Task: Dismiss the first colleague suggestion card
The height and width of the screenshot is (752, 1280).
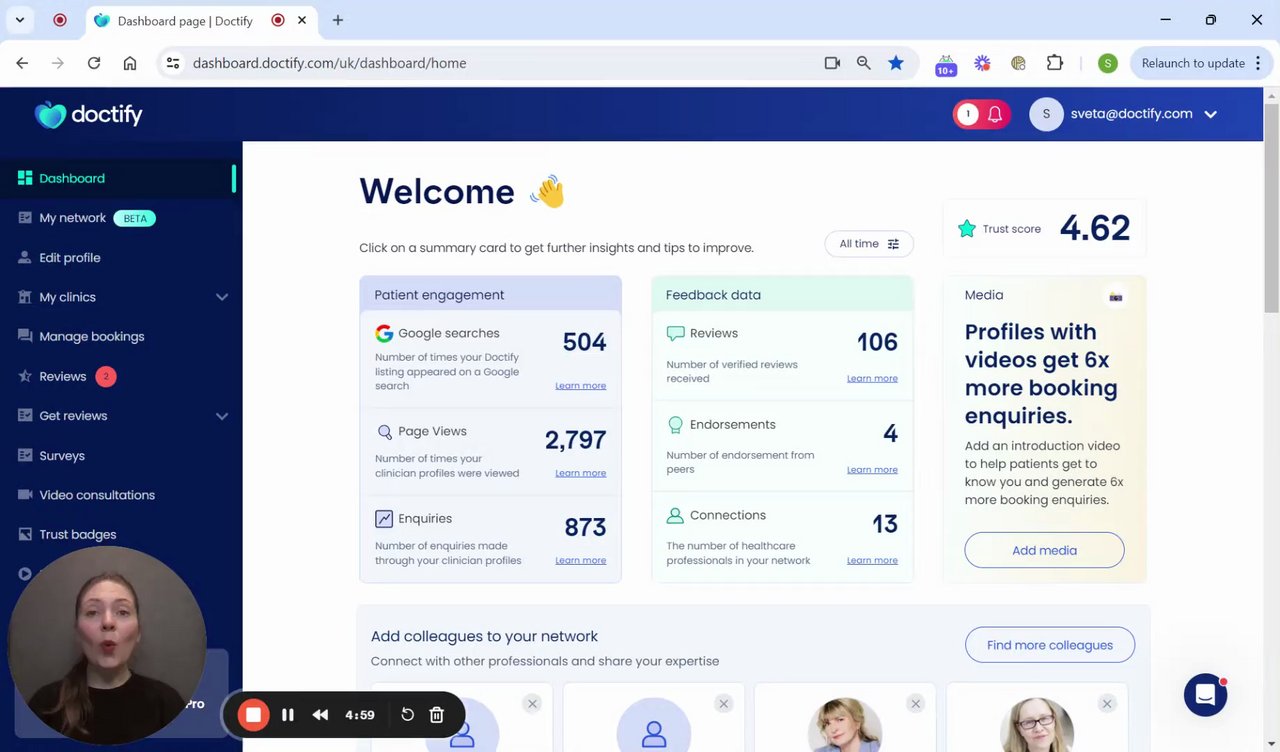Action: pyautogui.click(x=532, y=704)
